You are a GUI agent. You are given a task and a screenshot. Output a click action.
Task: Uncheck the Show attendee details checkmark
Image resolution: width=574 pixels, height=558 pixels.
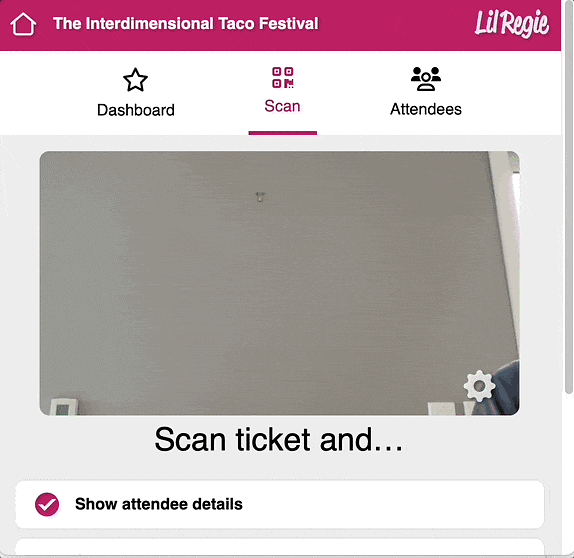pyautogui.click(x=47, y=505)
